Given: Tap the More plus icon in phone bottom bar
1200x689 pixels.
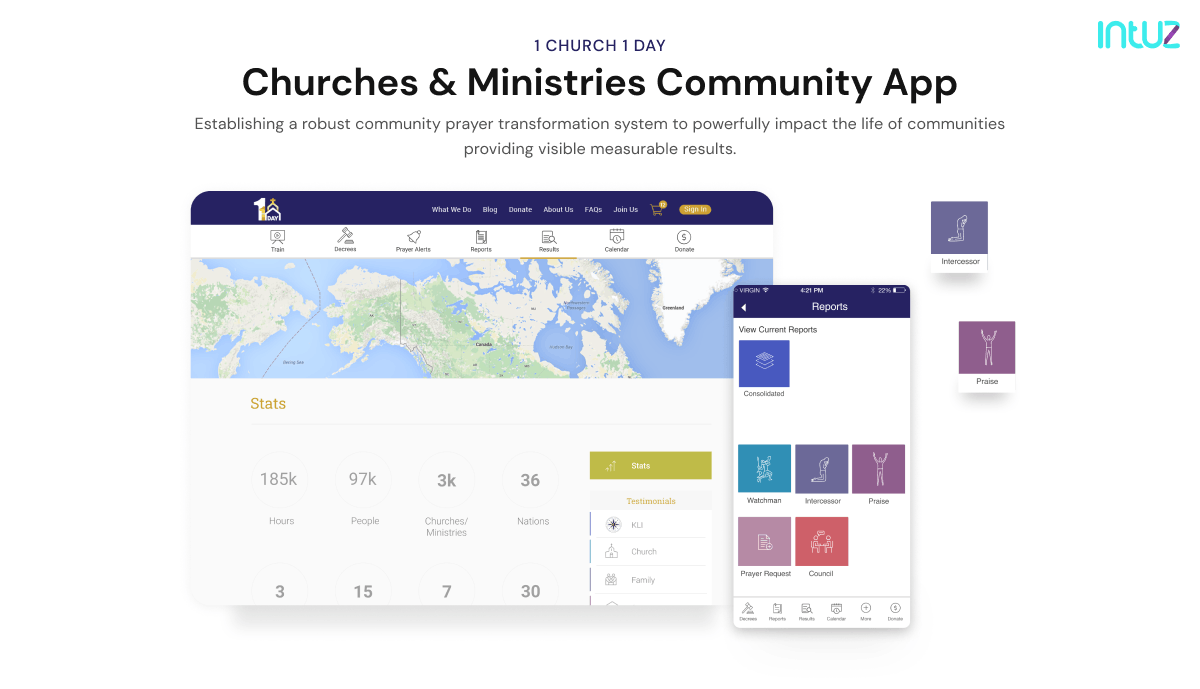Looking at the screenshot, I should pos(866,610).
